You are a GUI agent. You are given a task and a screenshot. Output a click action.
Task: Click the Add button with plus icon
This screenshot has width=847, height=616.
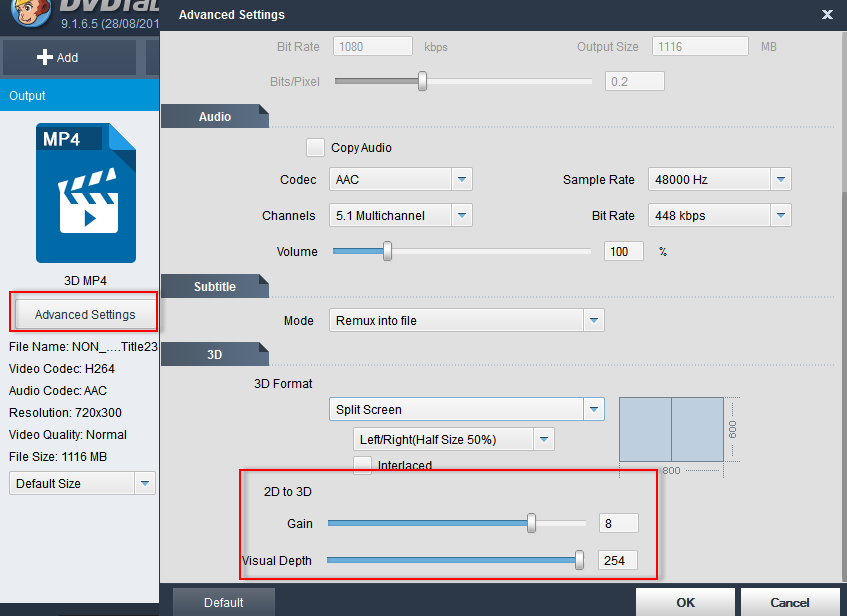(58, 57)
